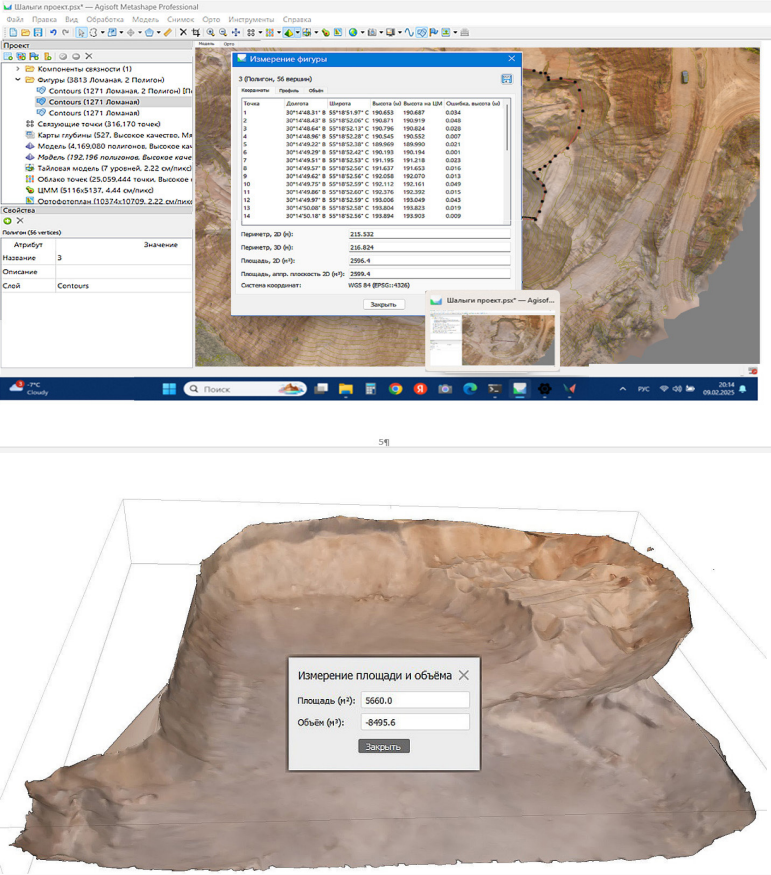Open the Справка menu
The image size is (771, 875).
coord(297,19)
